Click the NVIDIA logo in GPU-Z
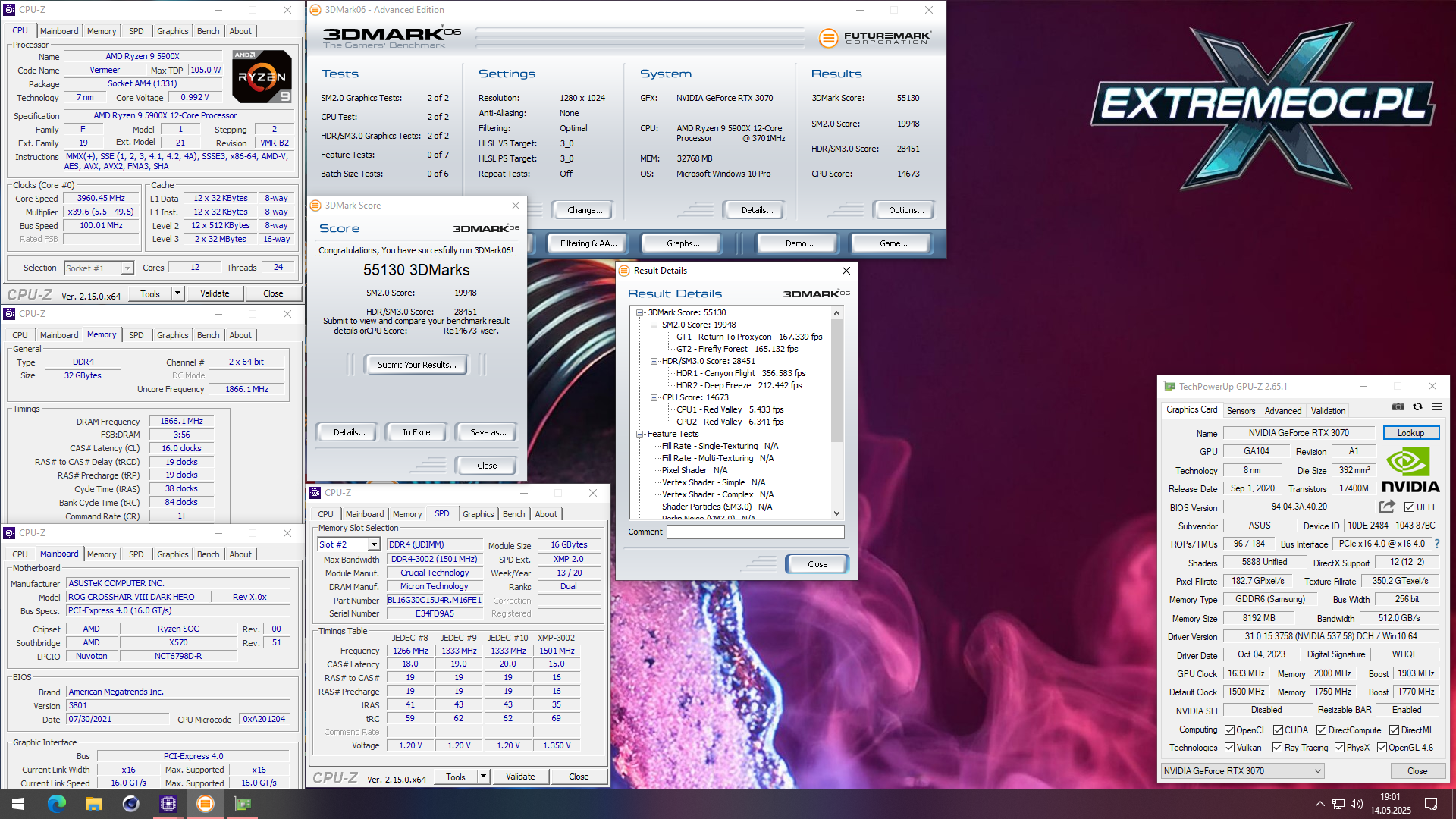The image size is (1456, 819). pos(1410,470)
